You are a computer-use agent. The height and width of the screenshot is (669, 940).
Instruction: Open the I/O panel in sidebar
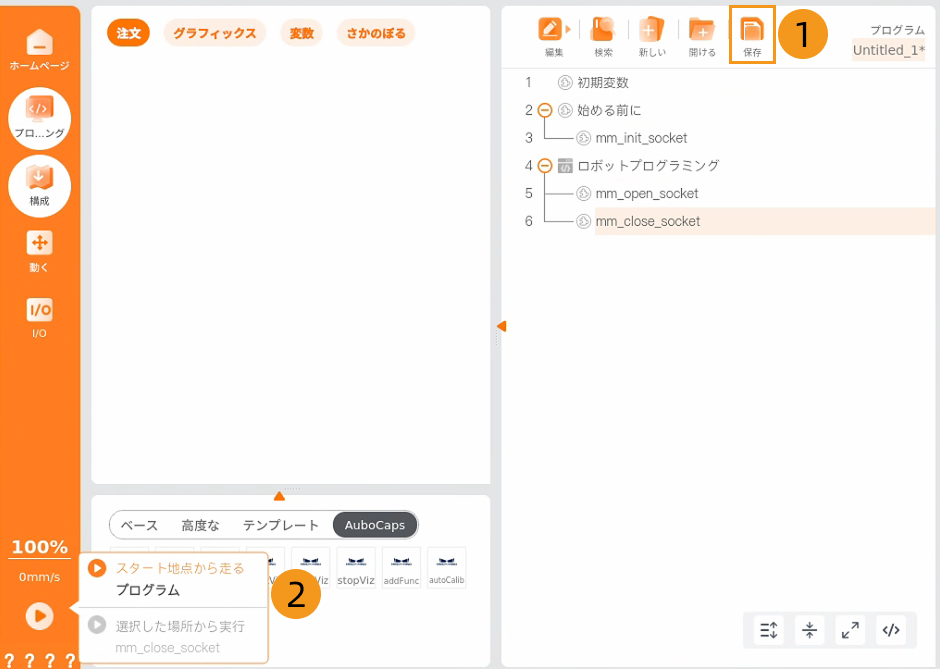40,318
